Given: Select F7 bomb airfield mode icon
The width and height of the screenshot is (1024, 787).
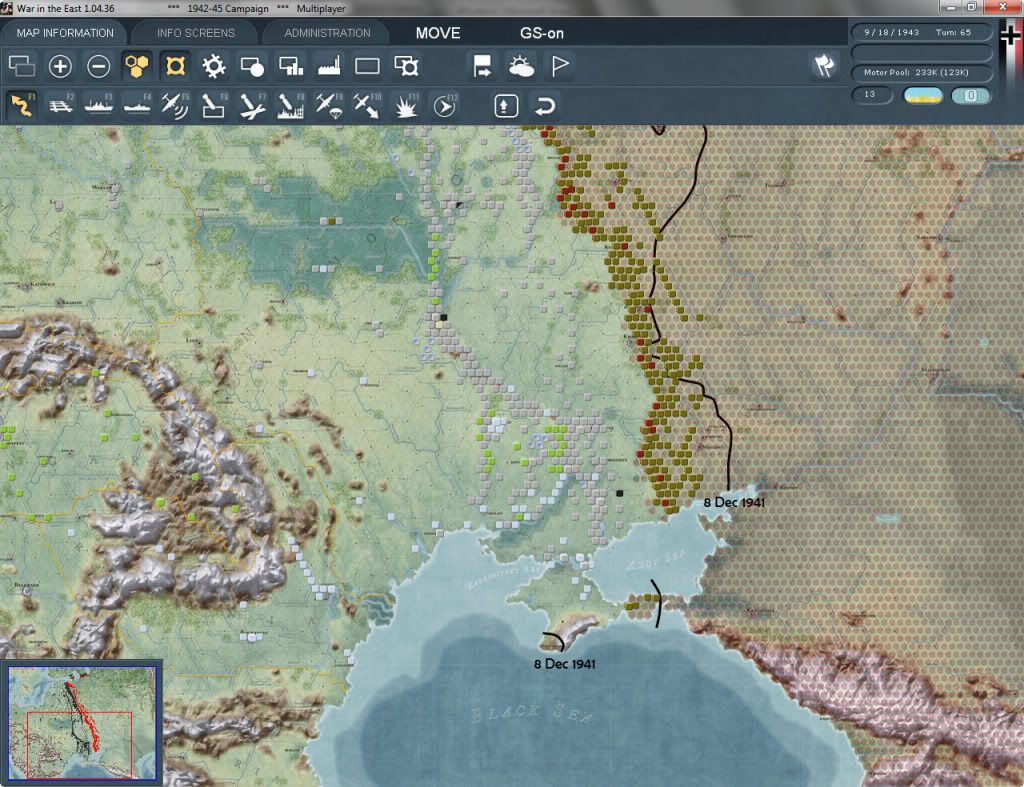Looking at the screenshot, I should (x=252, y=105).
